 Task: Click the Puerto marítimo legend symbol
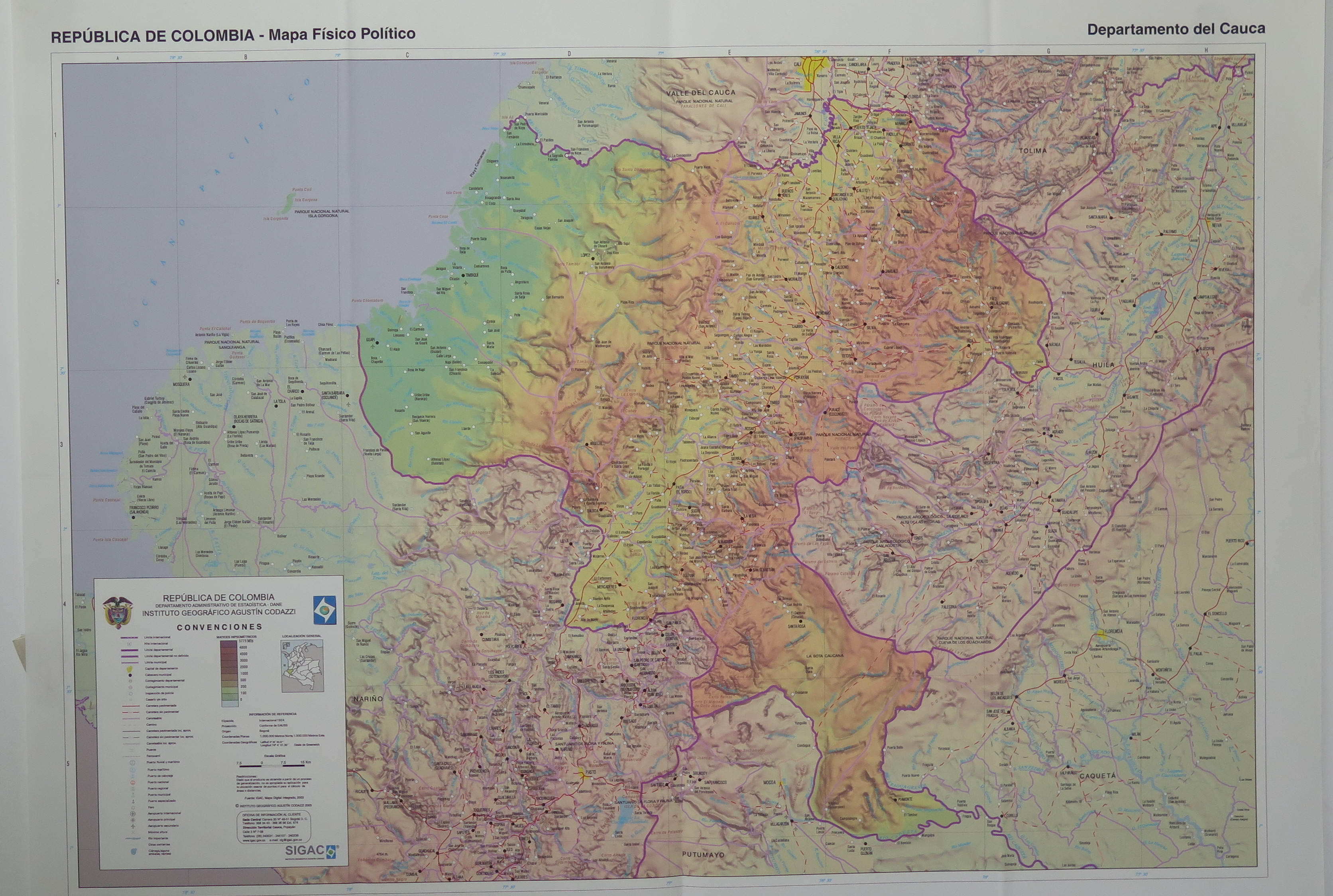(x=133, y=770)
